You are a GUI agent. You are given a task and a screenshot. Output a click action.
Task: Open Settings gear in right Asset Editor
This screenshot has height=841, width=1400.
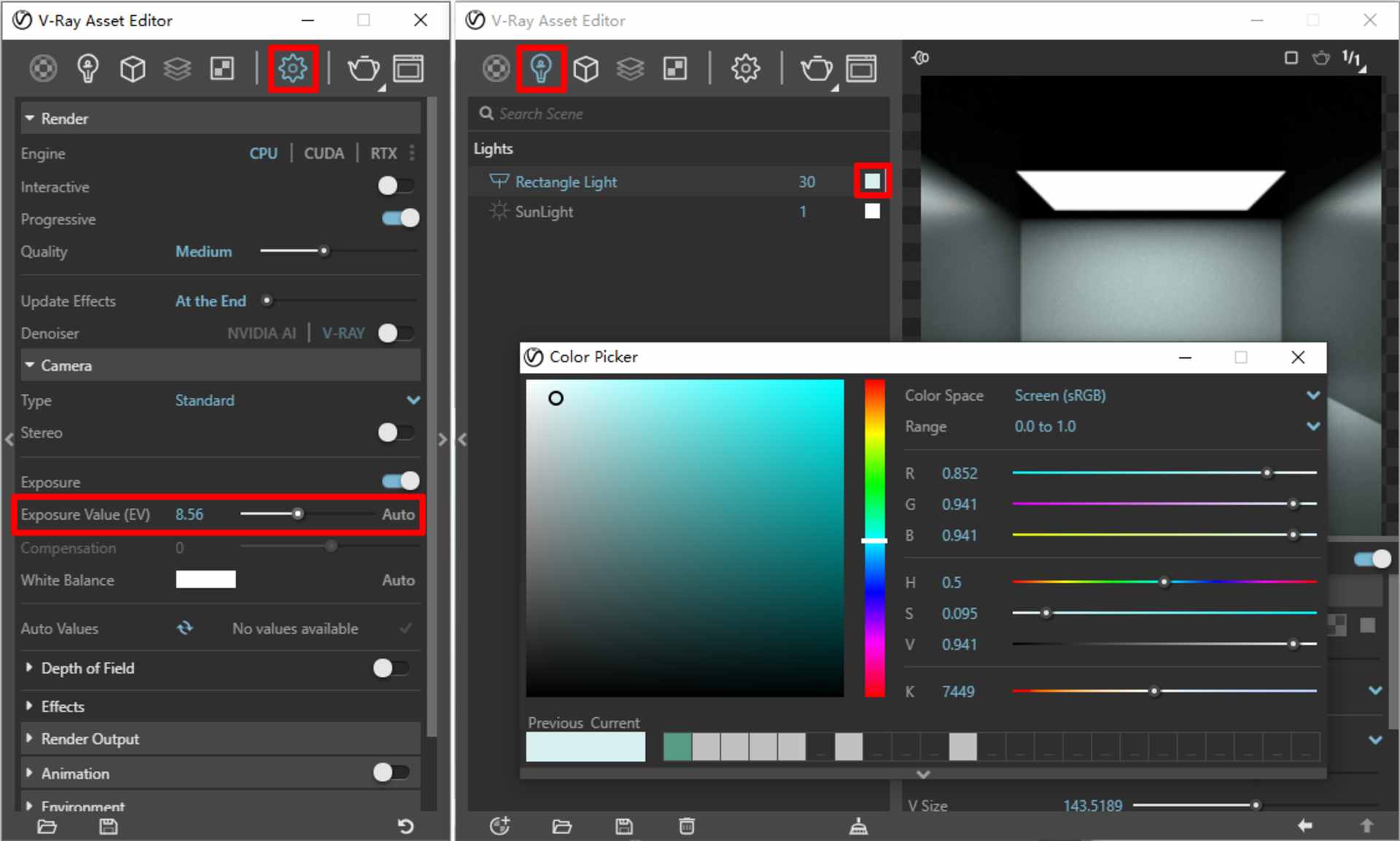click(745, 69)
